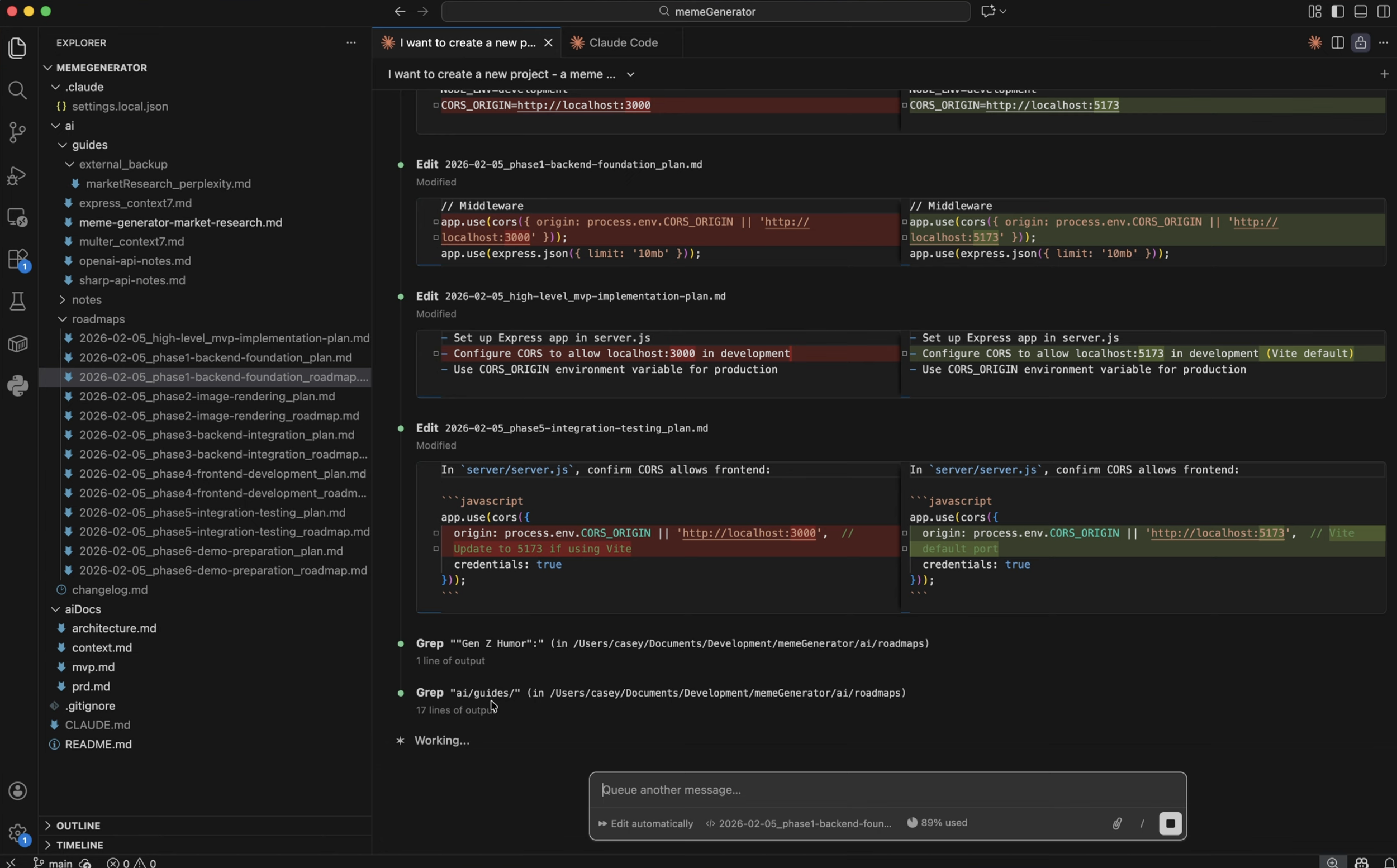1397x868 pixels.
Task: Click the phase1-backend-foundation file context chip
Action: pos(799,824)
